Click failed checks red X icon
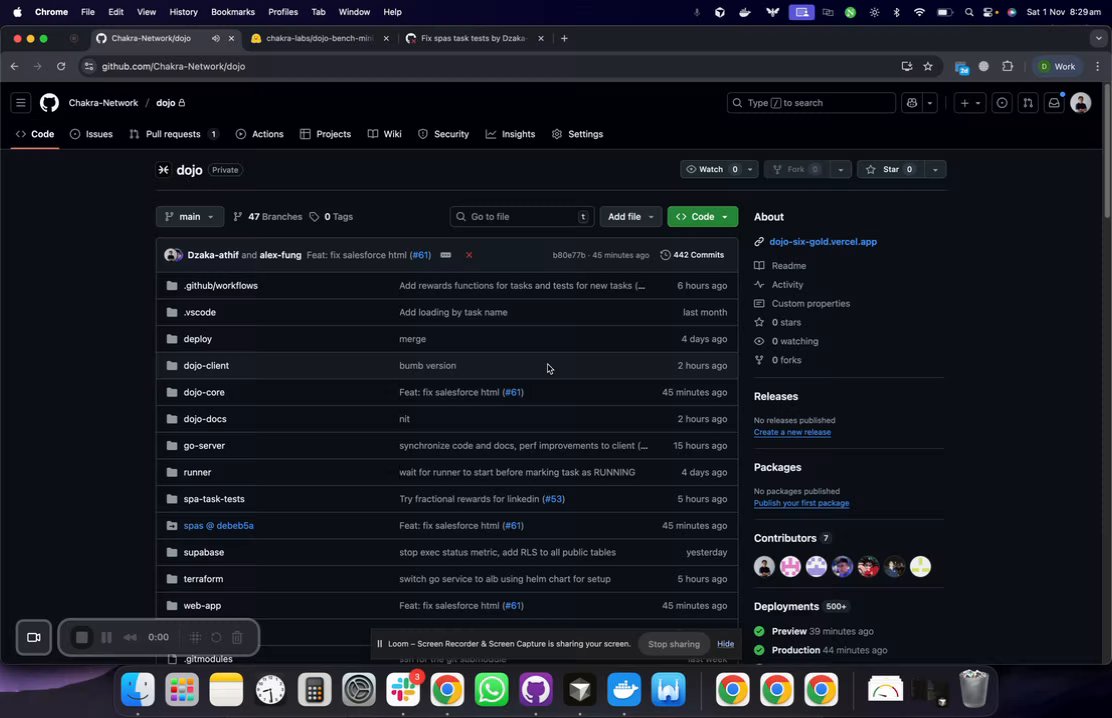1112x718 pixels. [x=469, y=255]
